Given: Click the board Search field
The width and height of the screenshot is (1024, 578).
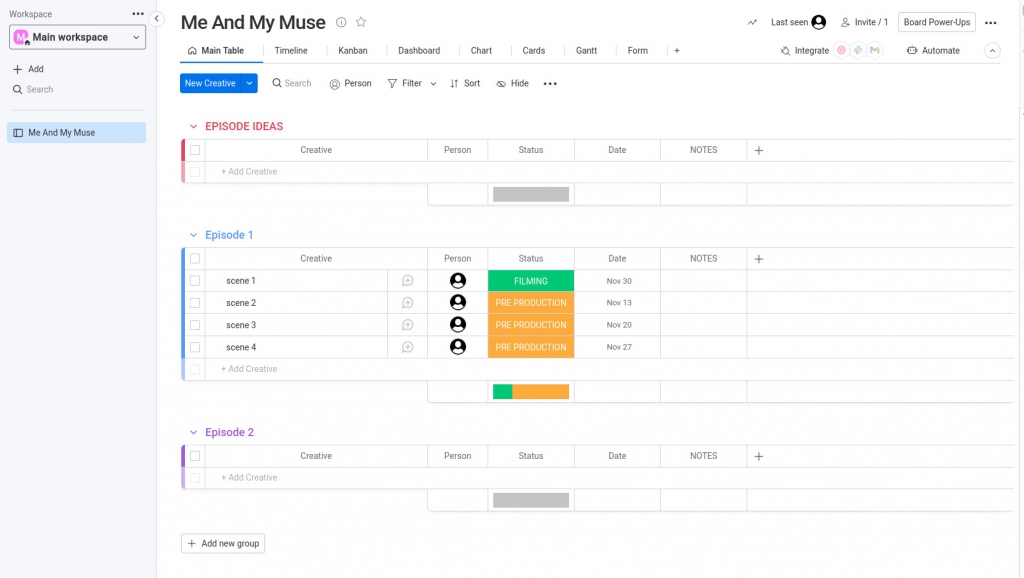Looking at the screenshot, I should pyautogui.click(x=292, y=84).
